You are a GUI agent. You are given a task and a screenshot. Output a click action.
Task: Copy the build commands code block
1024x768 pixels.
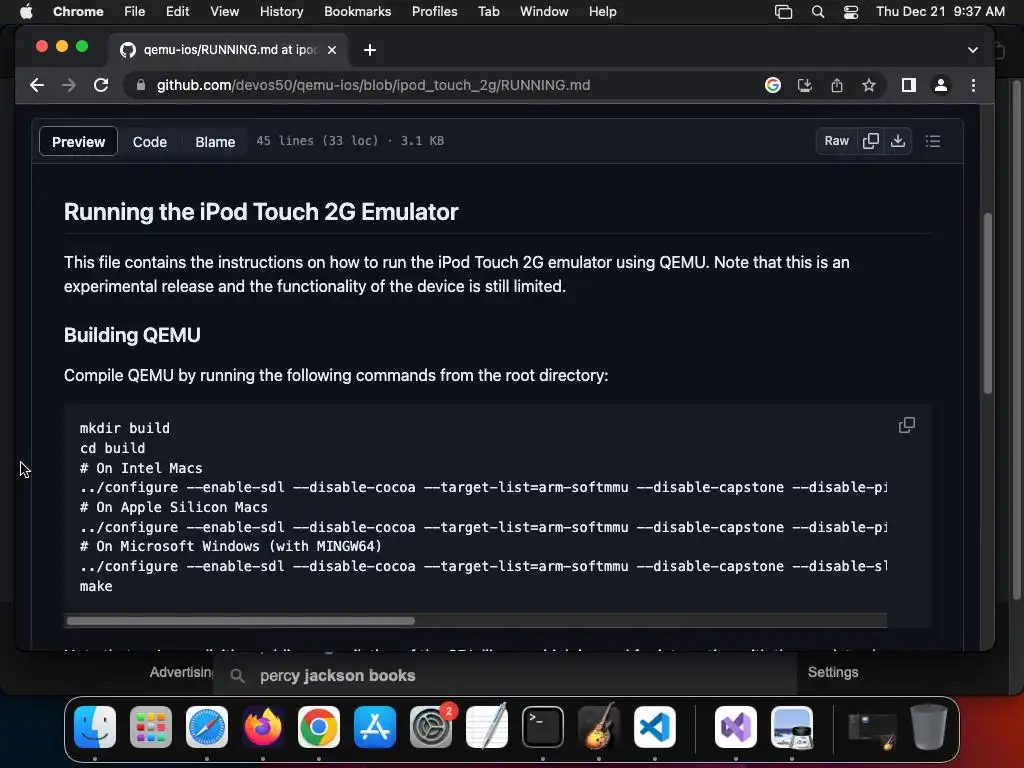906,425
